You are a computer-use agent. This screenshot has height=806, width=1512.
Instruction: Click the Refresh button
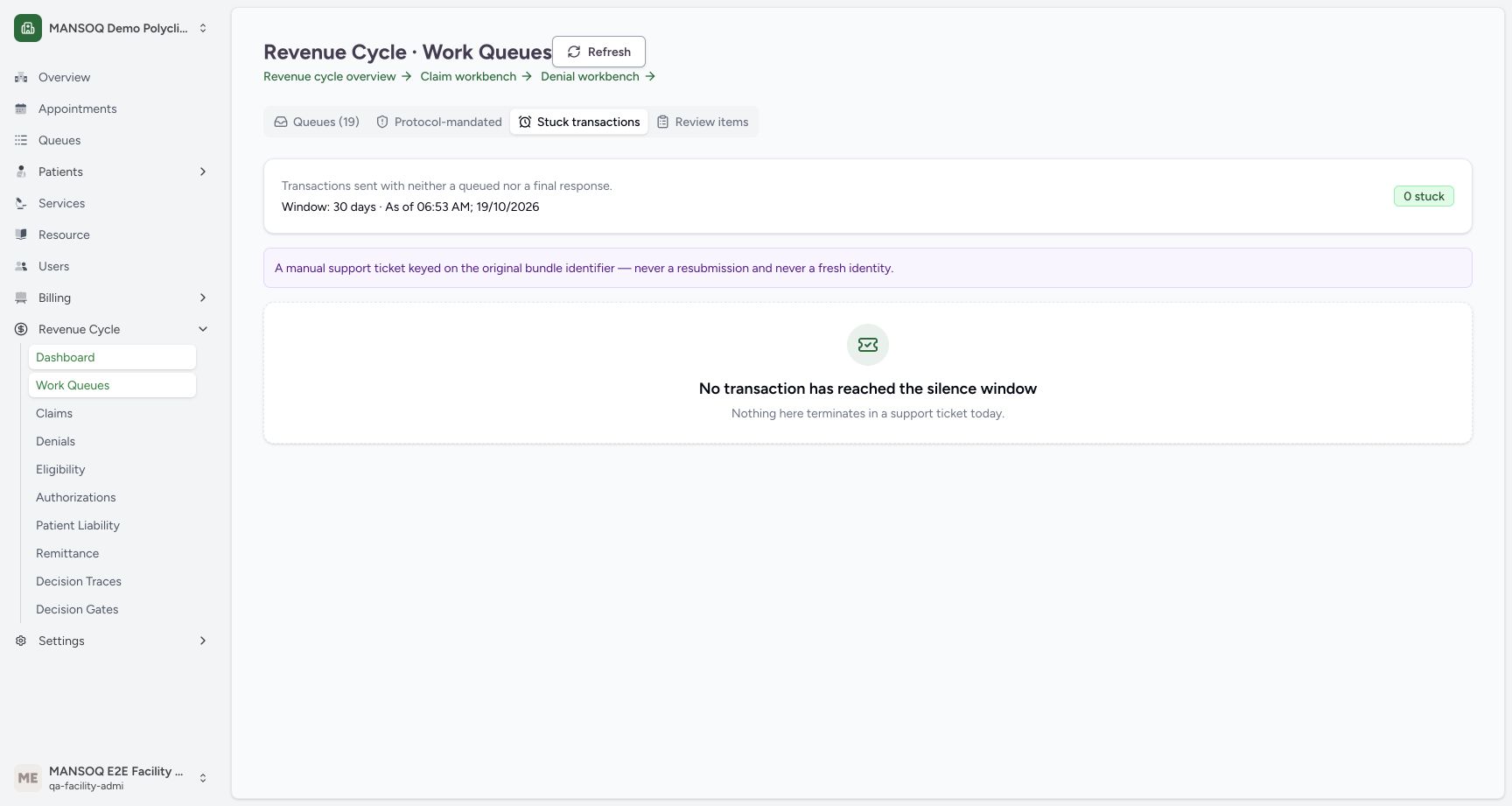point(598,52)
